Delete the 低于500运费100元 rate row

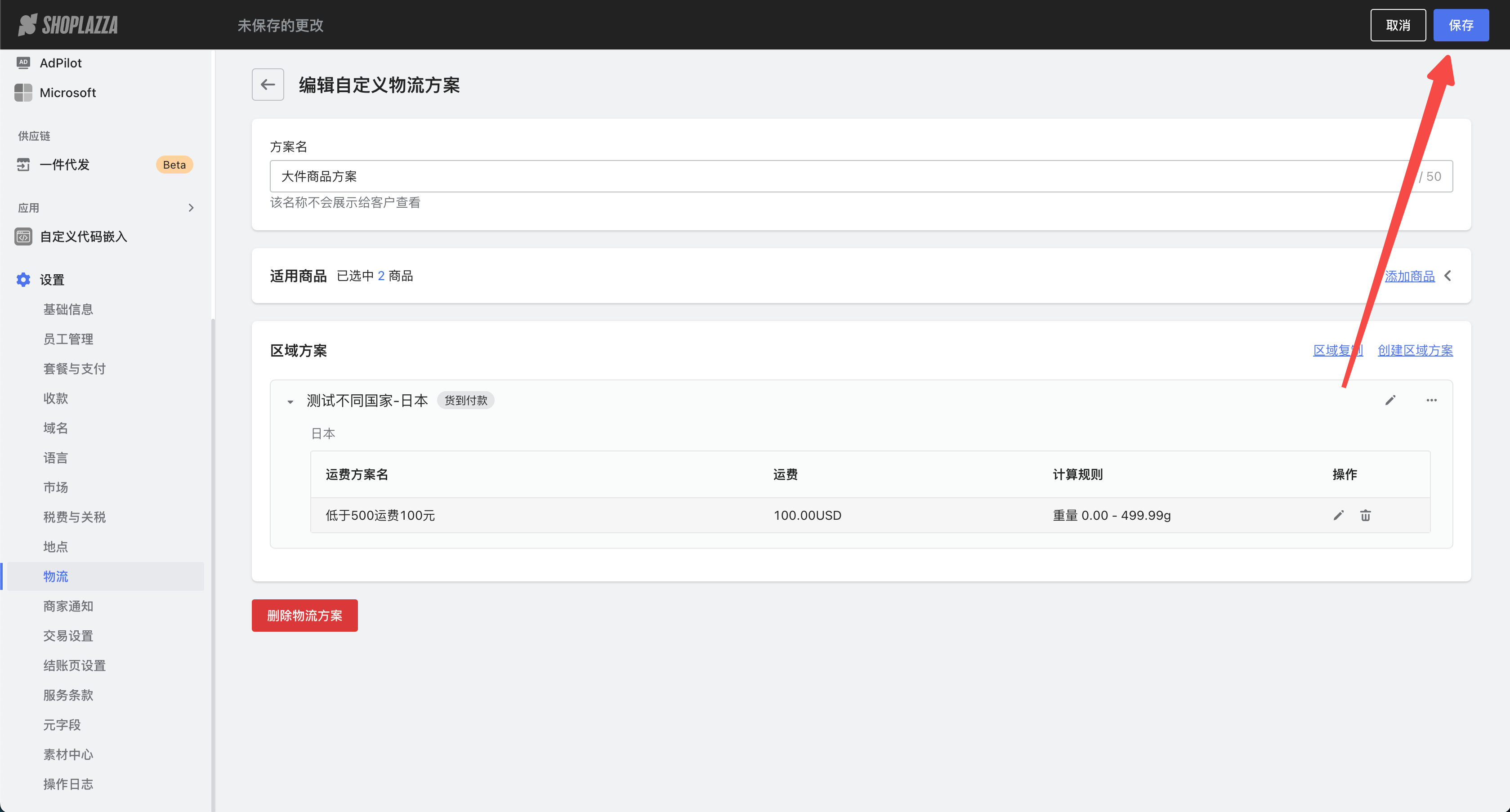coord(1366,515)
